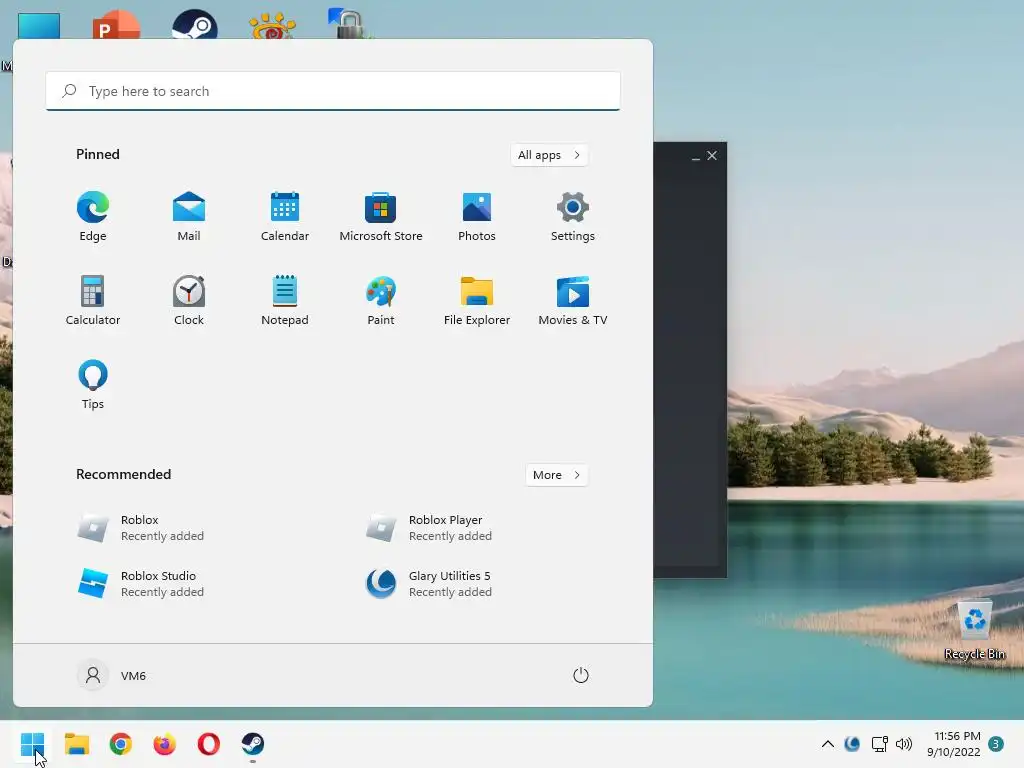
Task: Open File Explorer from pinned apps
Action: [x=477, y=300]
